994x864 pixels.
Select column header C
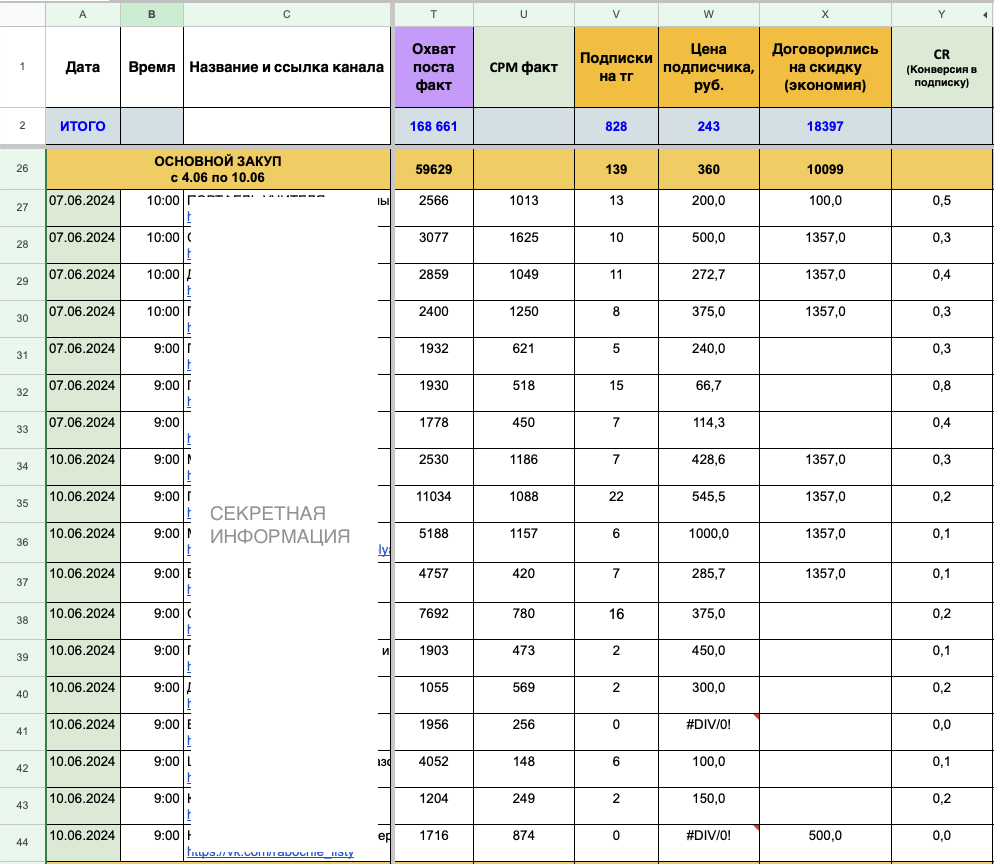pyautogui.click(x=287, y=14)
